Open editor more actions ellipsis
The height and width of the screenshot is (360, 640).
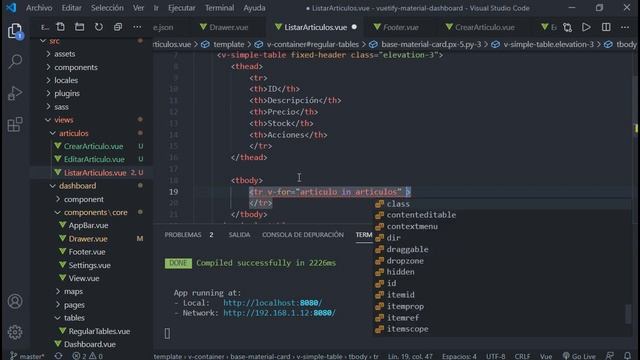[625, 27]
